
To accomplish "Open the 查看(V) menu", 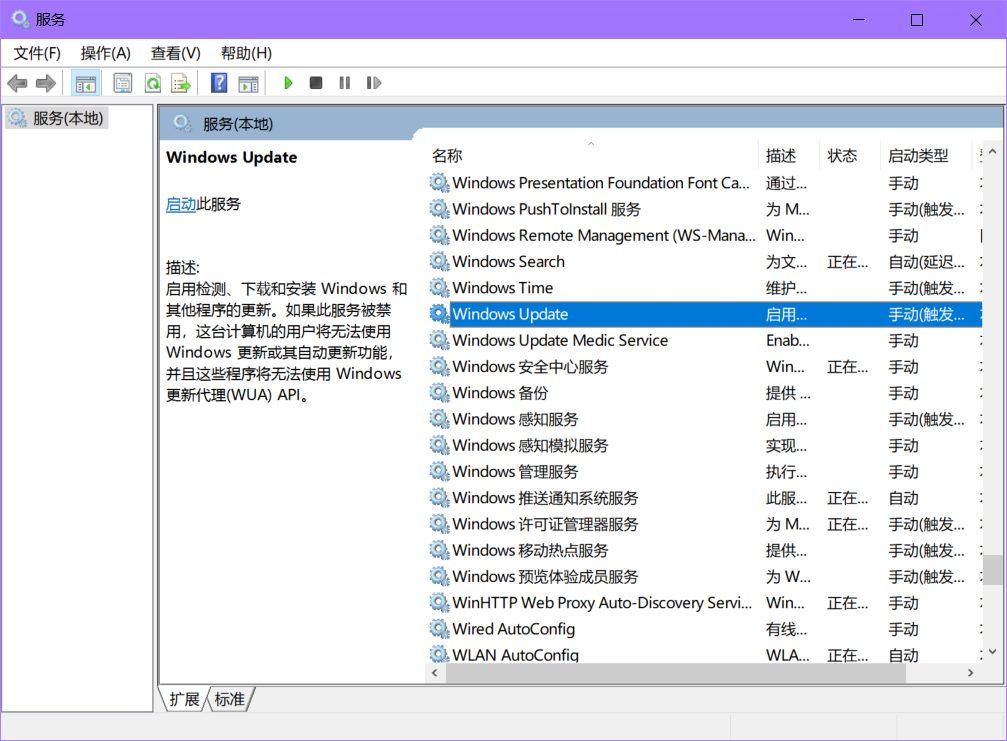I will [175, 53].
